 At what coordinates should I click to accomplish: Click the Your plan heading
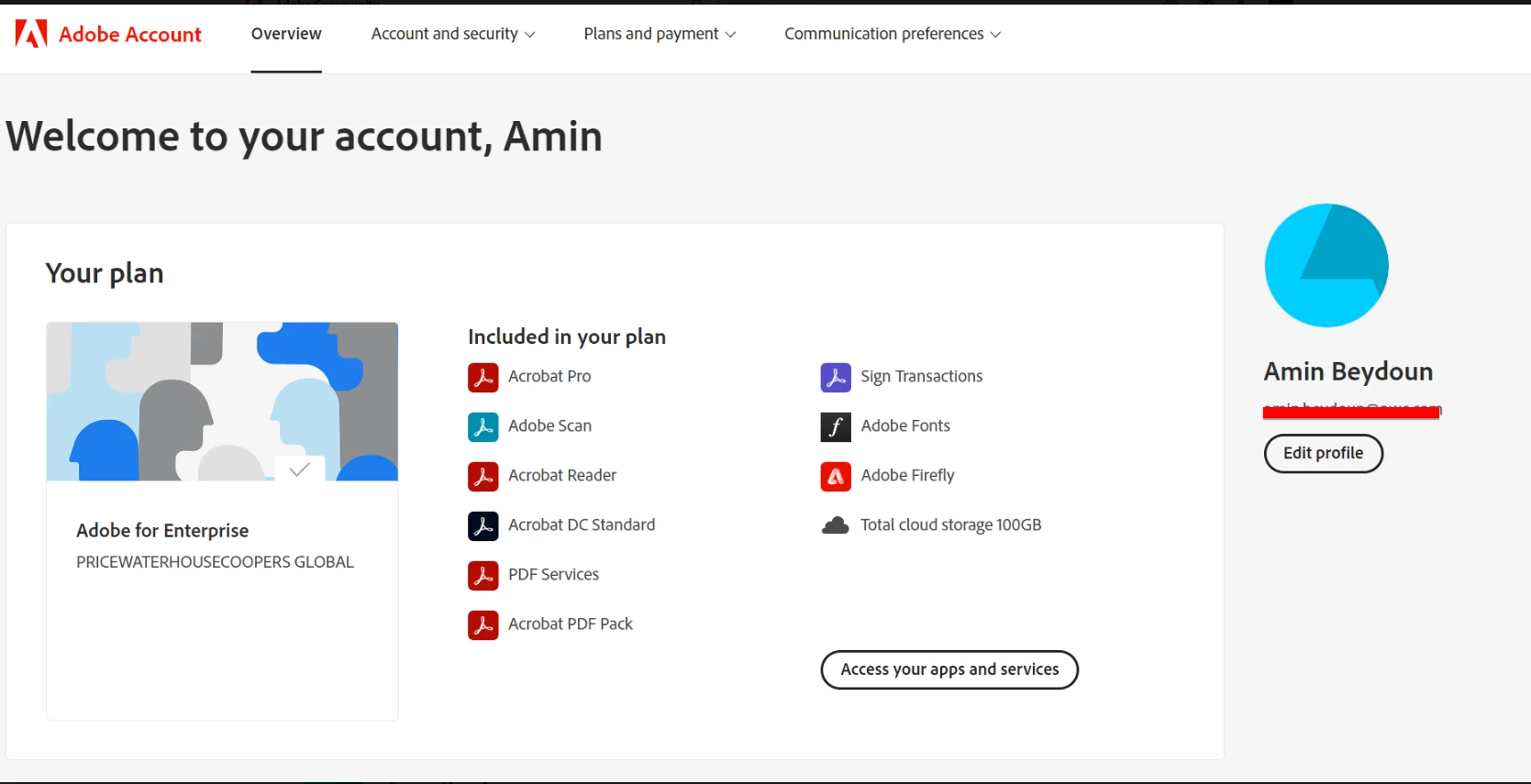point(105,273)
